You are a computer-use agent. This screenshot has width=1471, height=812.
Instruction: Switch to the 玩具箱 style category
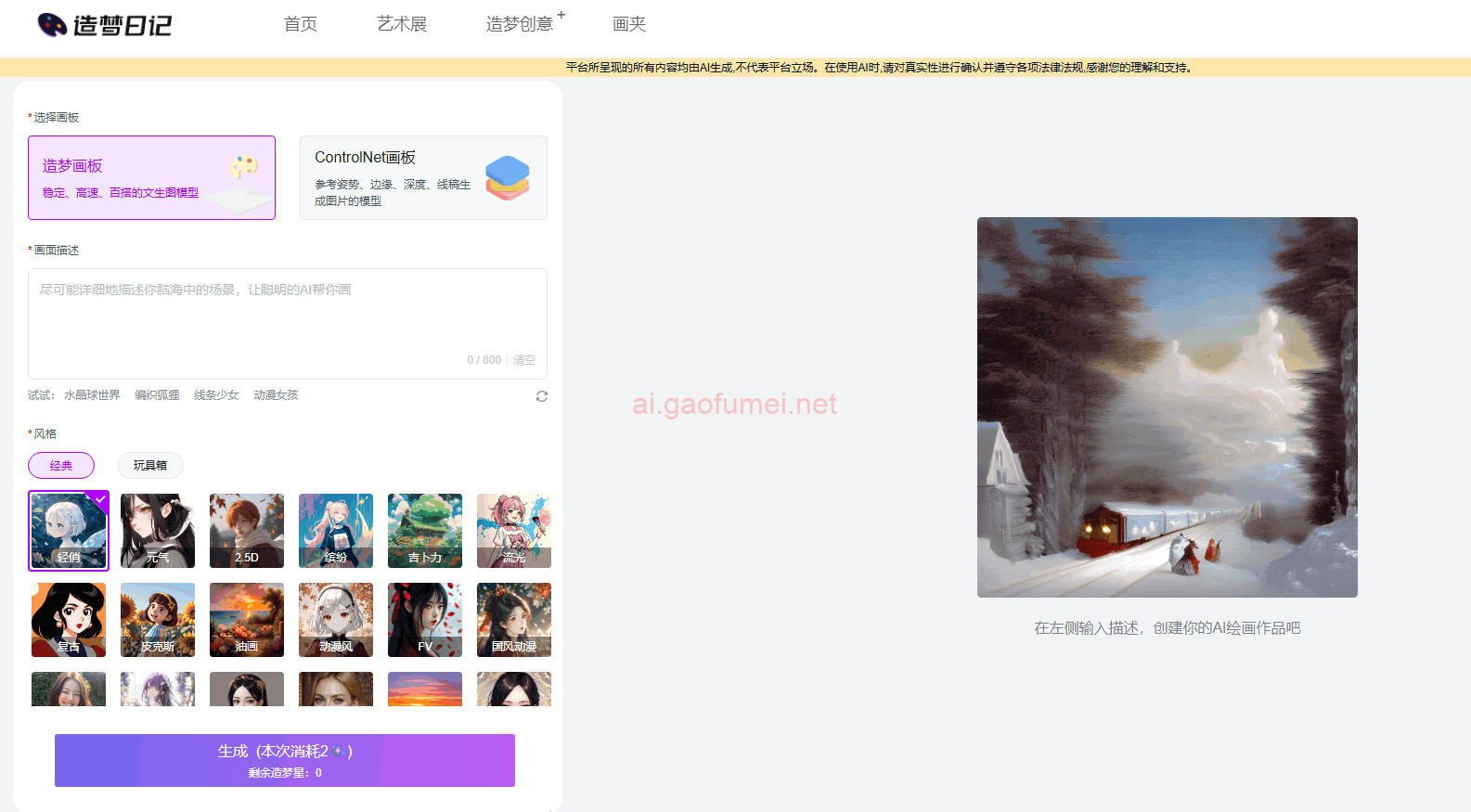coord(149,466)
